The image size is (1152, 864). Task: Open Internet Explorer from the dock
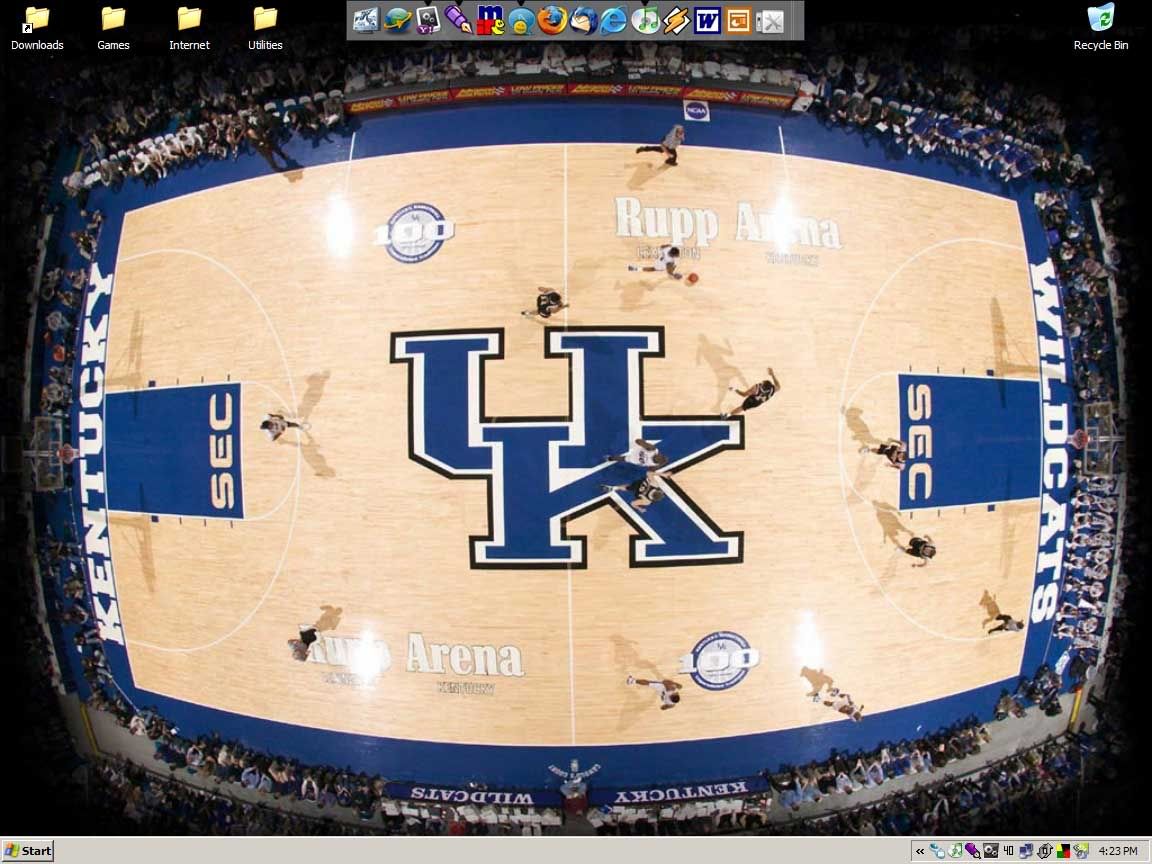(x=613, y=20)
